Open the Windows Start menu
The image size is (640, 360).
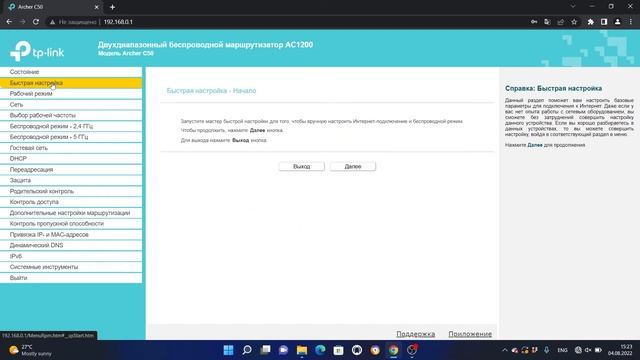pos(229,350)
